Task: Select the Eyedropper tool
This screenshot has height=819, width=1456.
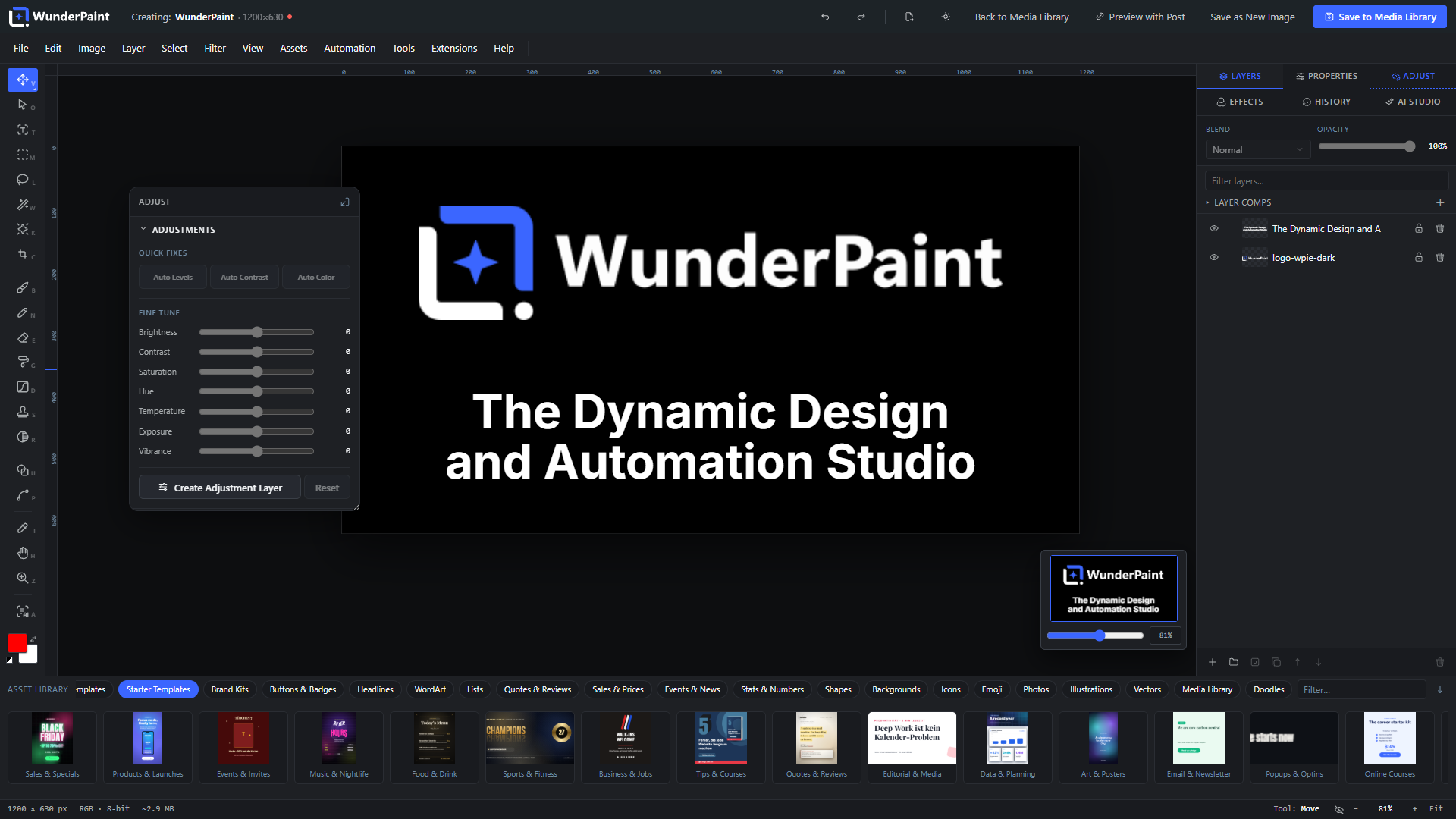Action: (x=23, y=529)
